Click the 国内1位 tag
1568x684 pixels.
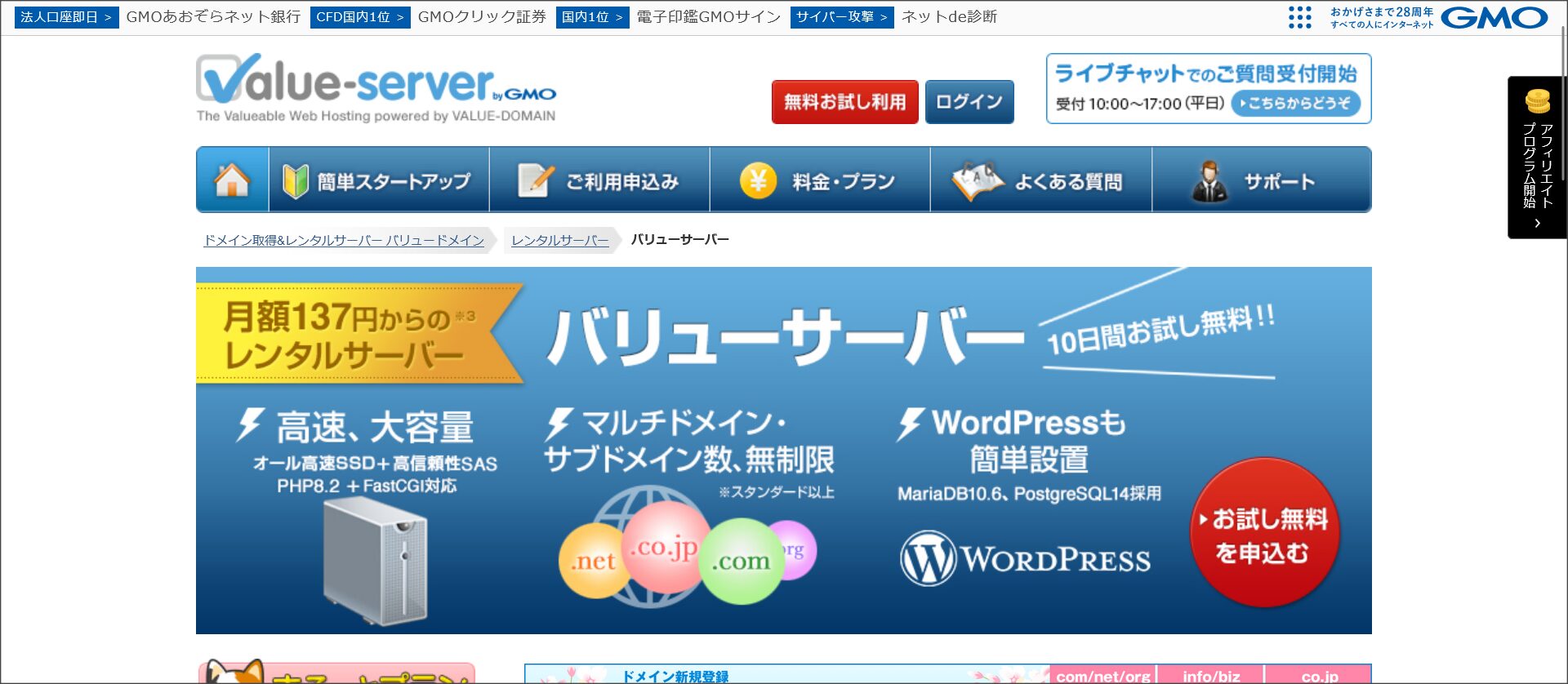click(593, 17)
